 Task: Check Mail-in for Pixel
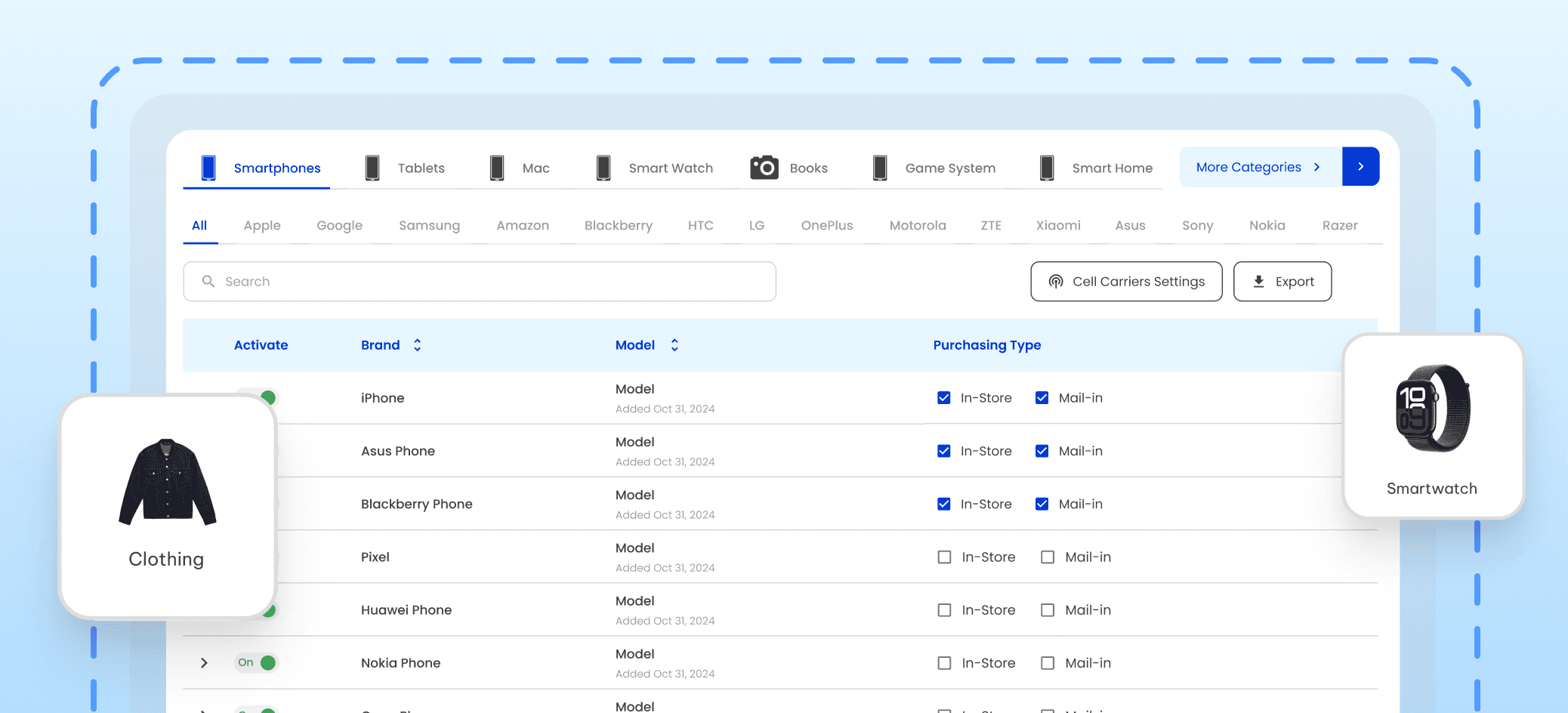tap(1048, 557)
